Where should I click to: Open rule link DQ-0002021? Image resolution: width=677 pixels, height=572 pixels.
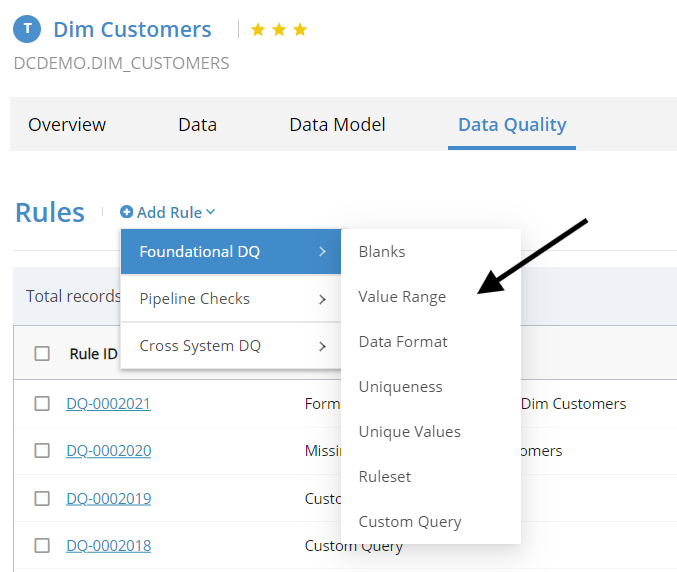coord(108,404)
